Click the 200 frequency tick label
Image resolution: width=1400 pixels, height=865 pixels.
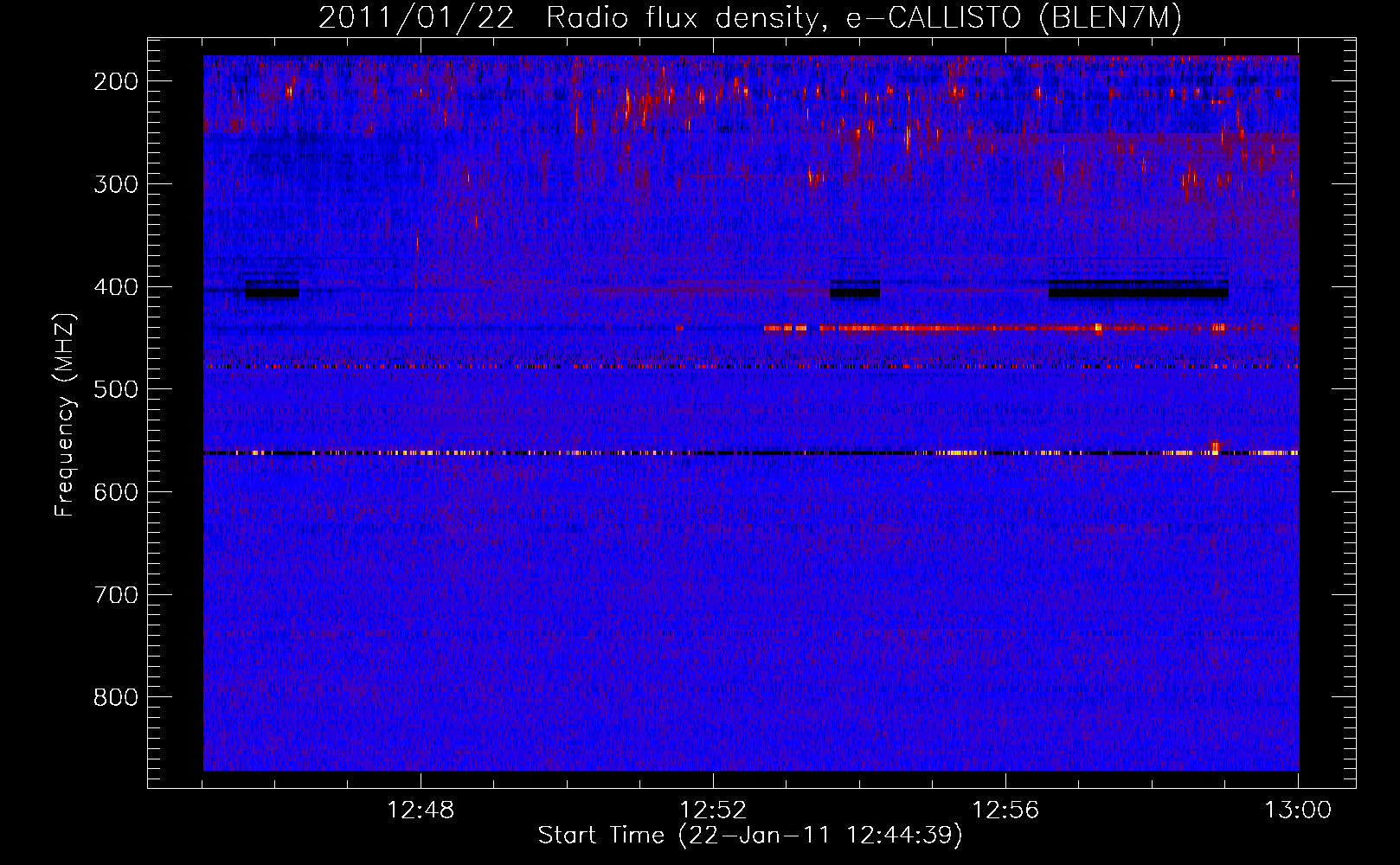[116, 81]
